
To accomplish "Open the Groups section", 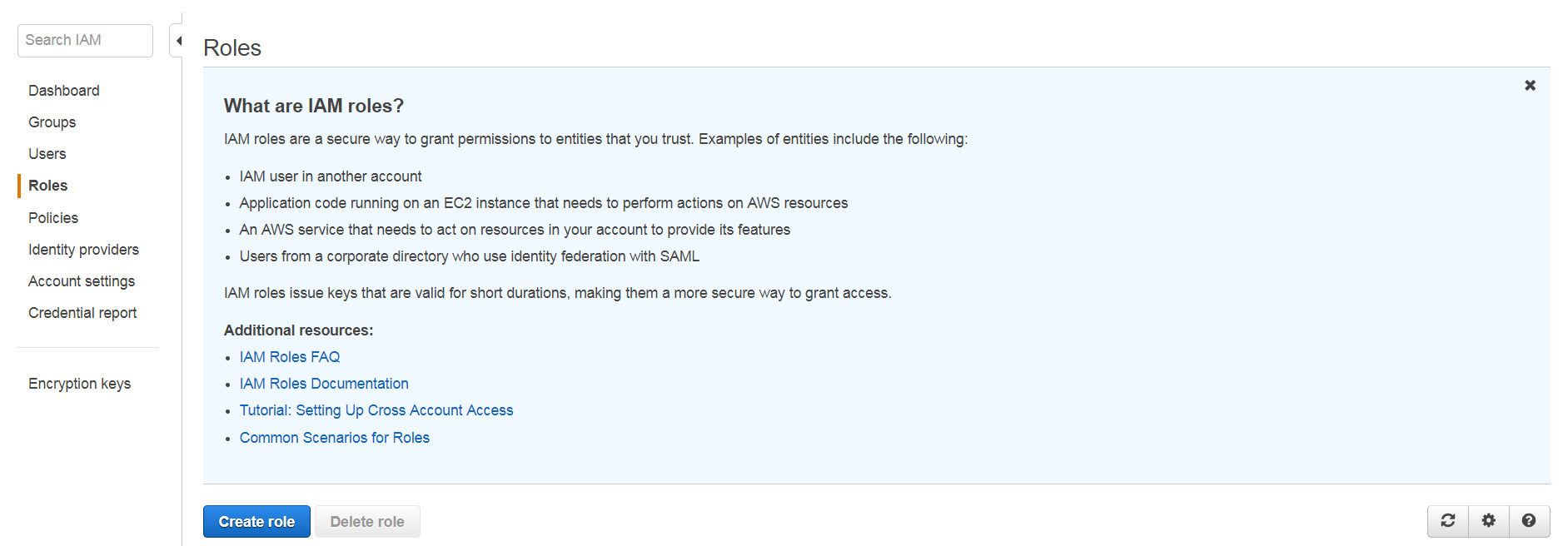I will coord(52,122).
